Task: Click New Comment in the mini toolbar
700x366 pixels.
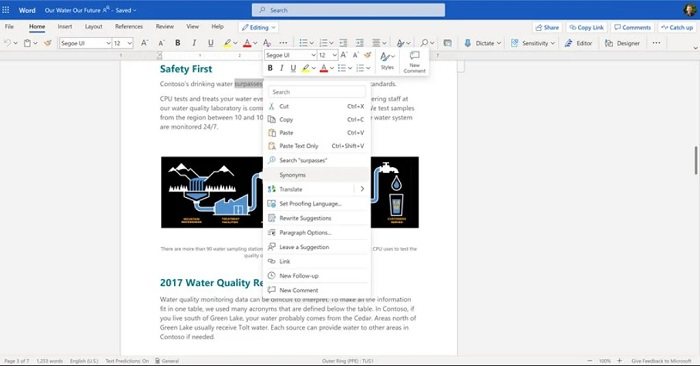Action: (414, 62)
